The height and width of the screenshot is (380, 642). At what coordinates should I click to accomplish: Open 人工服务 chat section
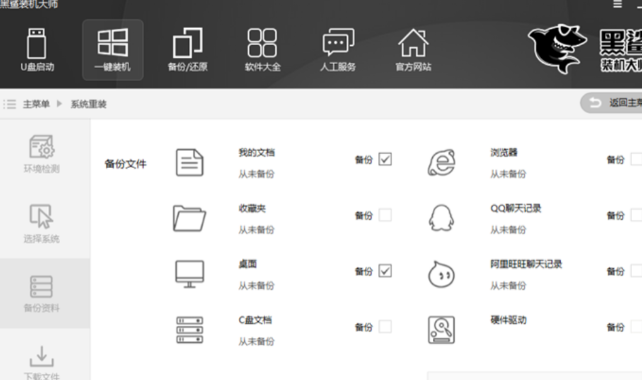coord(338,50)
